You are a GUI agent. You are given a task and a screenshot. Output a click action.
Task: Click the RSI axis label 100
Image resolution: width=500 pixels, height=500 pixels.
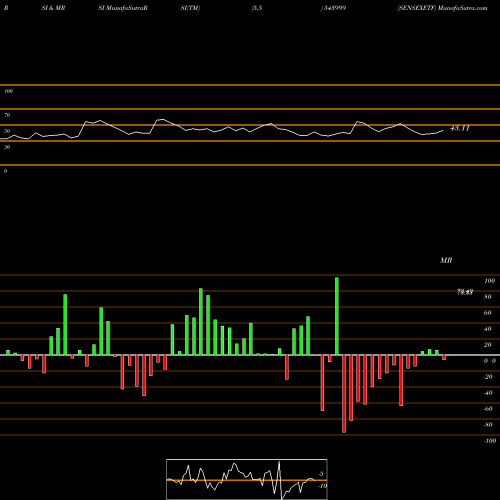coord(8,91)
